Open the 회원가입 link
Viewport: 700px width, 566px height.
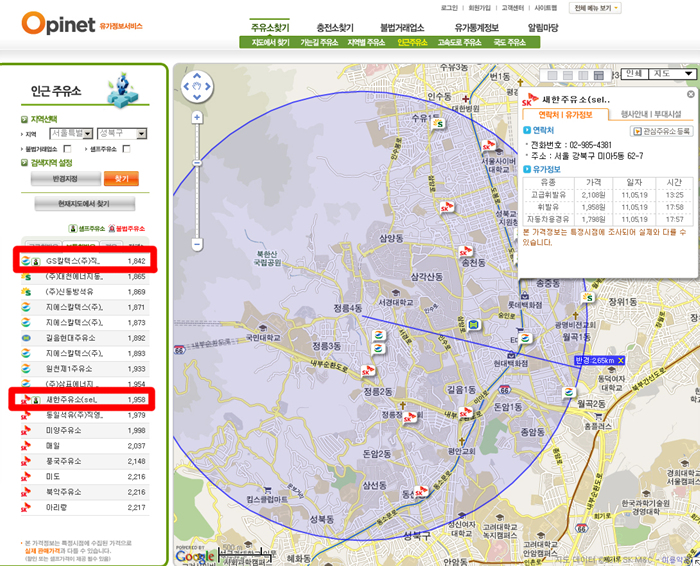(x=479, y=8)
